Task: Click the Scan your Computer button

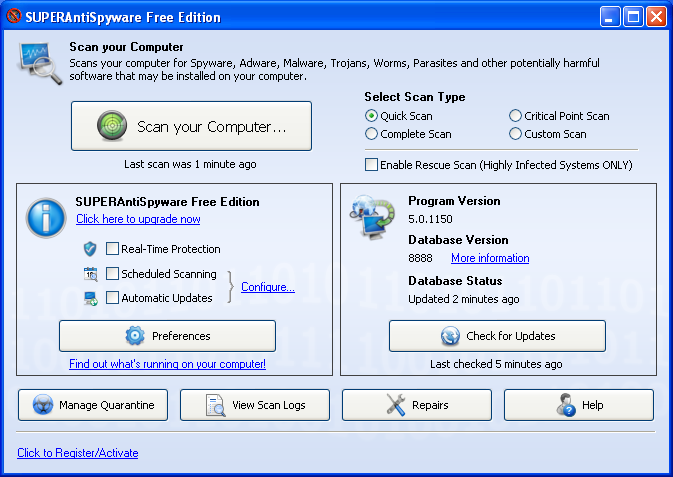Action: (191, 126)
